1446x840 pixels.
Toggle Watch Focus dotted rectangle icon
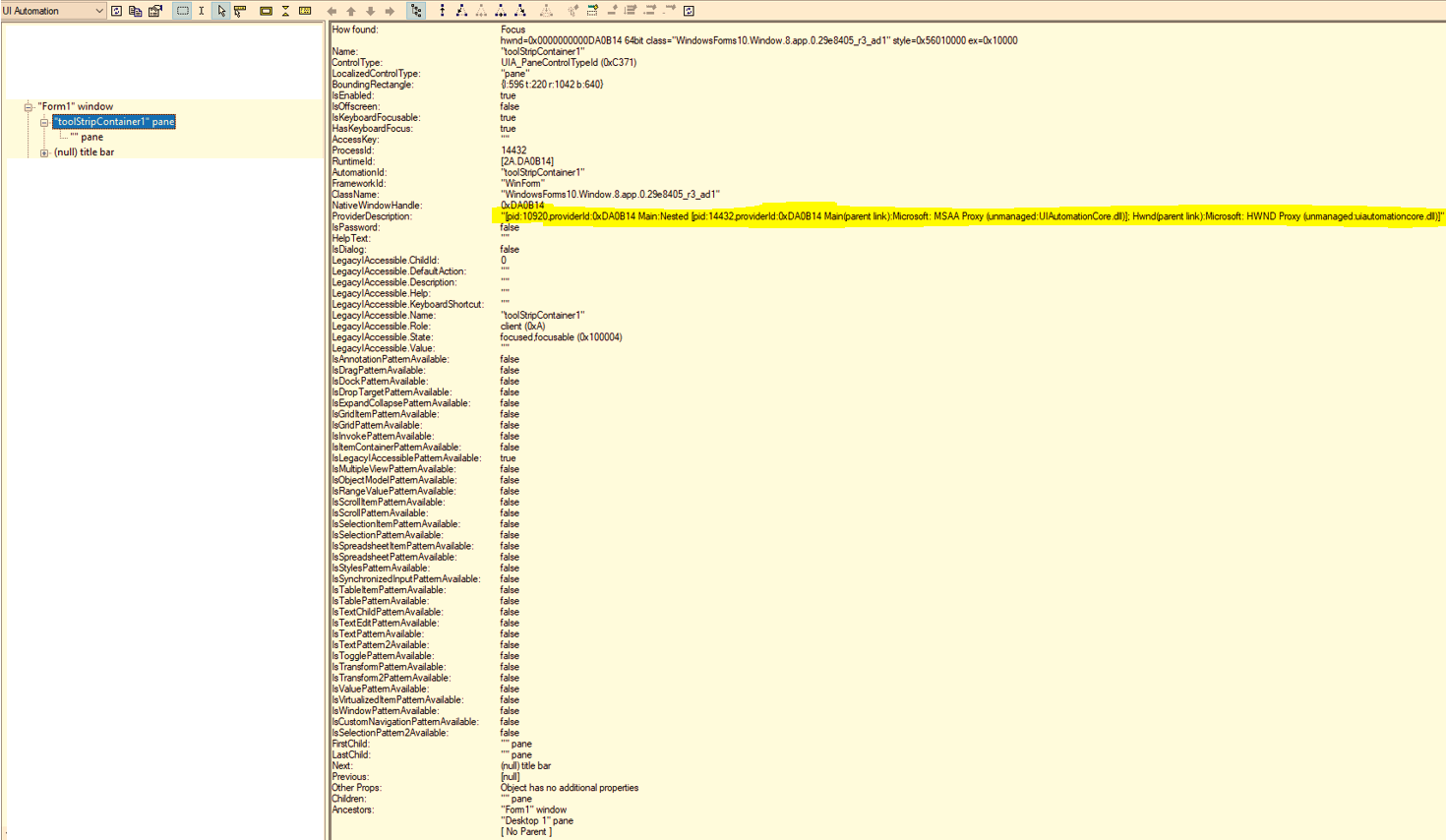pyautogui.click(x=183, y=11)
